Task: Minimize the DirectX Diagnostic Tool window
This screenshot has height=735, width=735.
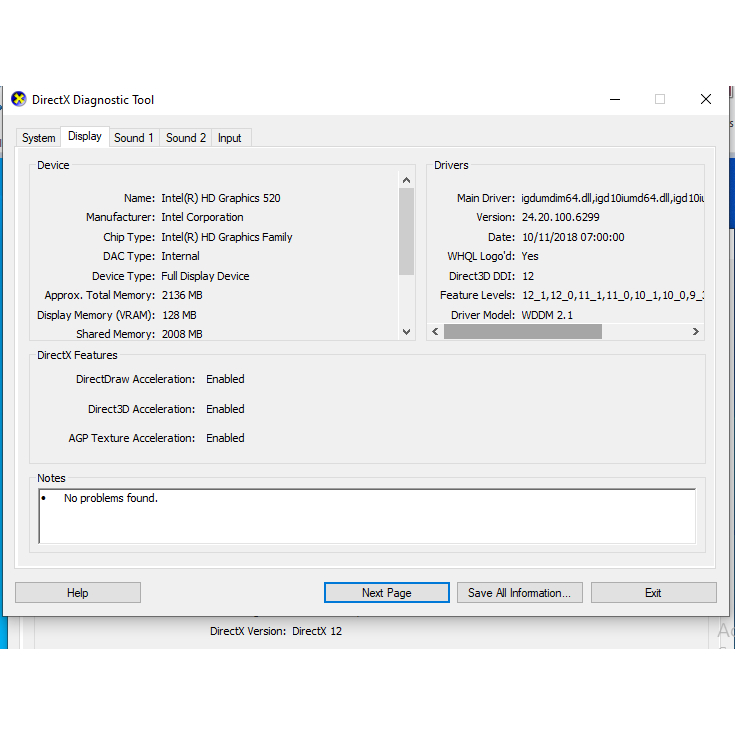Action: pos(613,99)
